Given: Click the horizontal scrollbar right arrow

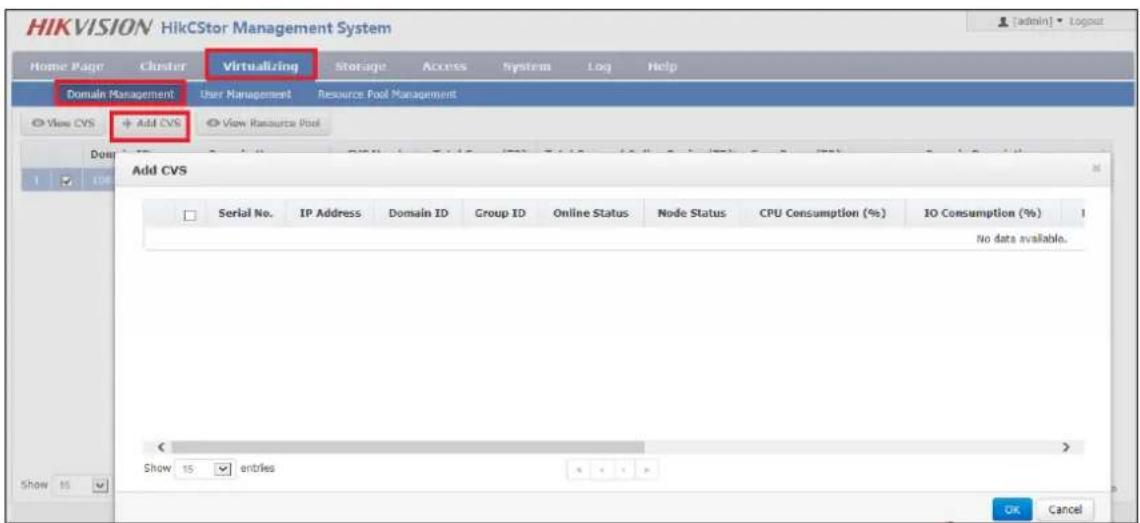Looking at the screenshot, I should 1066,446.
